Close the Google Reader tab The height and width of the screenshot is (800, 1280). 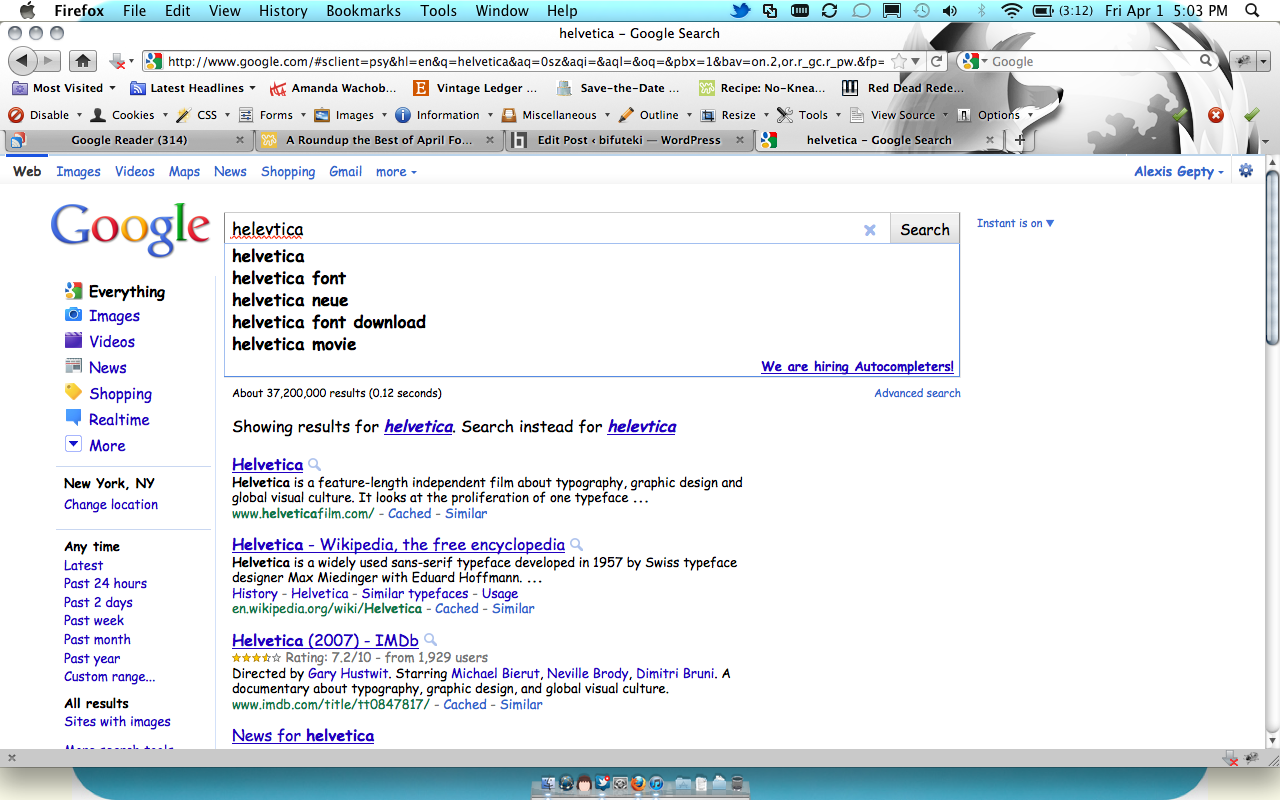point(239,140)
